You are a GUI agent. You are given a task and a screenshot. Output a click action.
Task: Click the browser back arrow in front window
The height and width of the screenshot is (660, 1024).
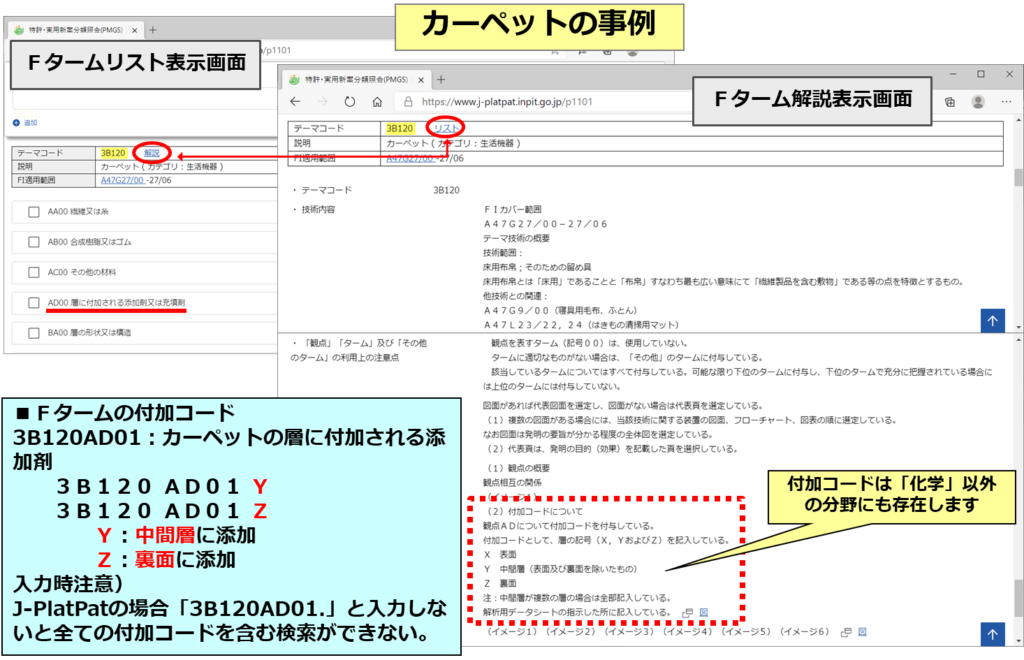pyautogui.click(x=295, y=102)
